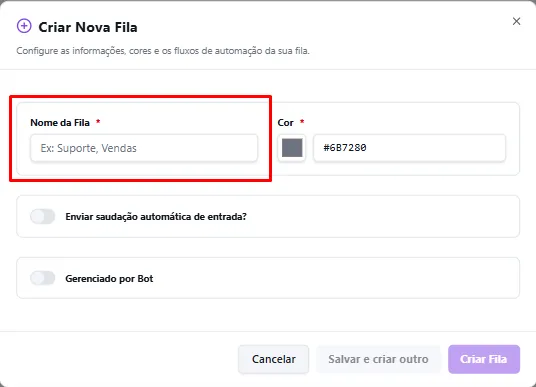Viewport: 536px width, 387px height.
Task: Click the Nome da Fila label
Action: [x=60, y=122]
